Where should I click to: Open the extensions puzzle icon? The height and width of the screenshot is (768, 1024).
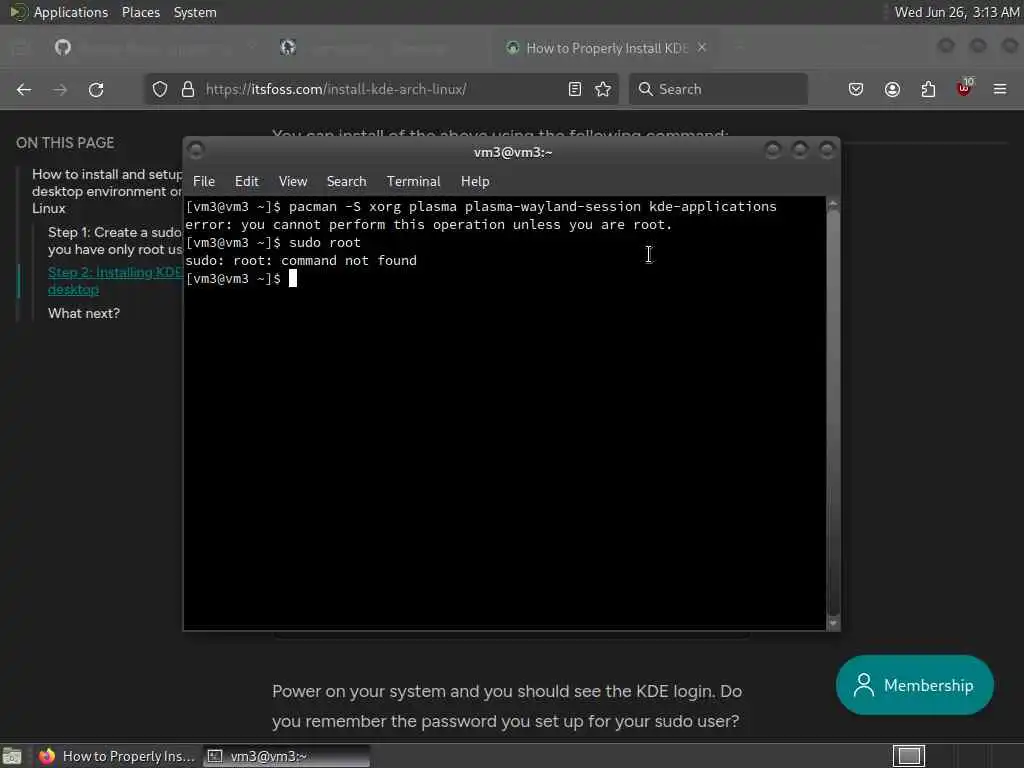click(928, 89)
